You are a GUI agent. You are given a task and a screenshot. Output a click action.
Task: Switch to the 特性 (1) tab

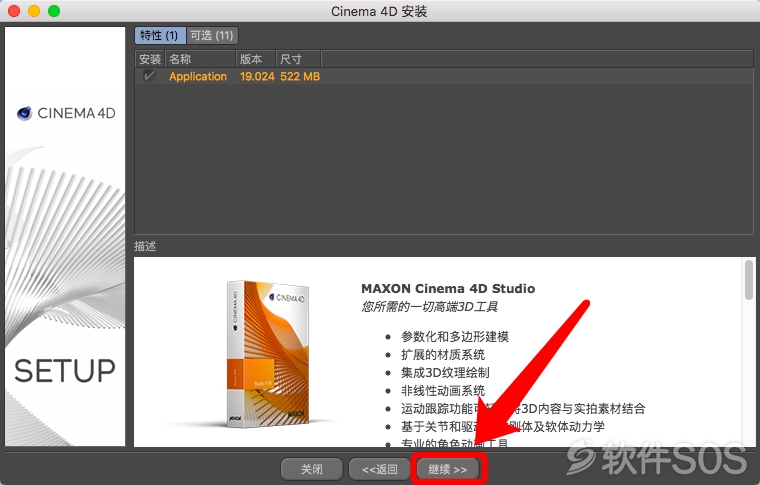(x=160, y=35)
